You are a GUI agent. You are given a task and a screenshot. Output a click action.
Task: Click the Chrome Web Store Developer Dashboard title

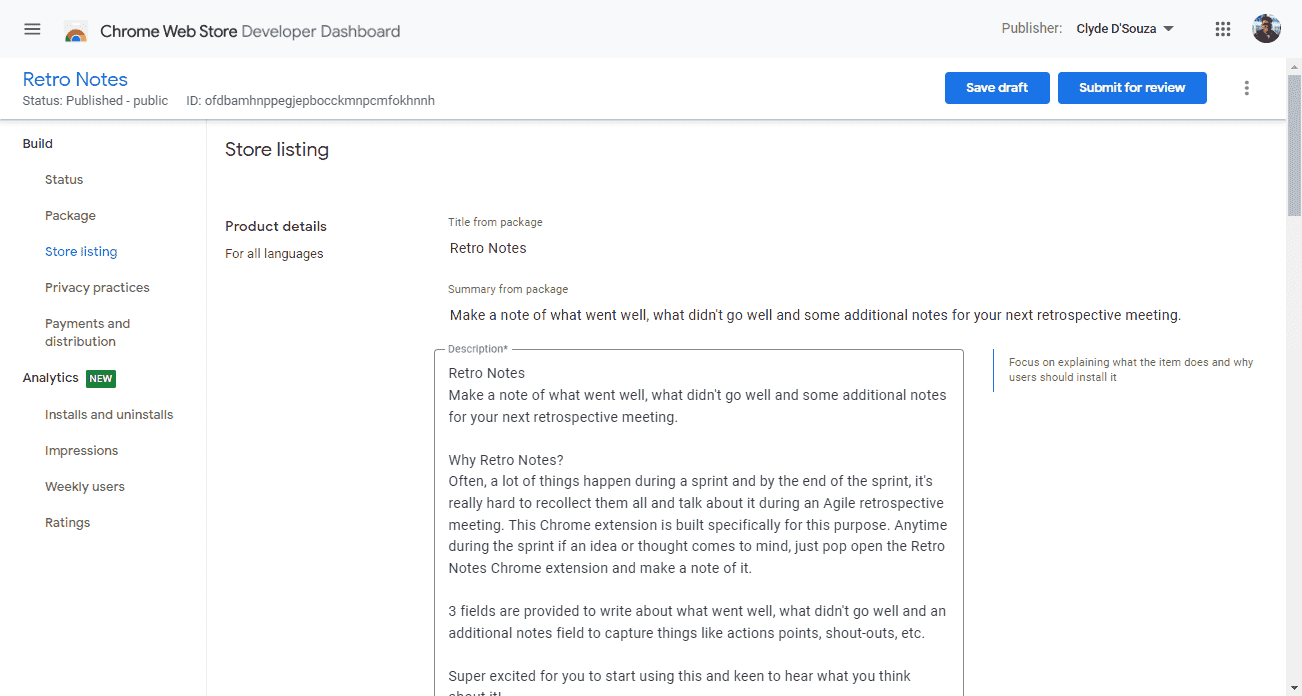(x=250, y=31)
